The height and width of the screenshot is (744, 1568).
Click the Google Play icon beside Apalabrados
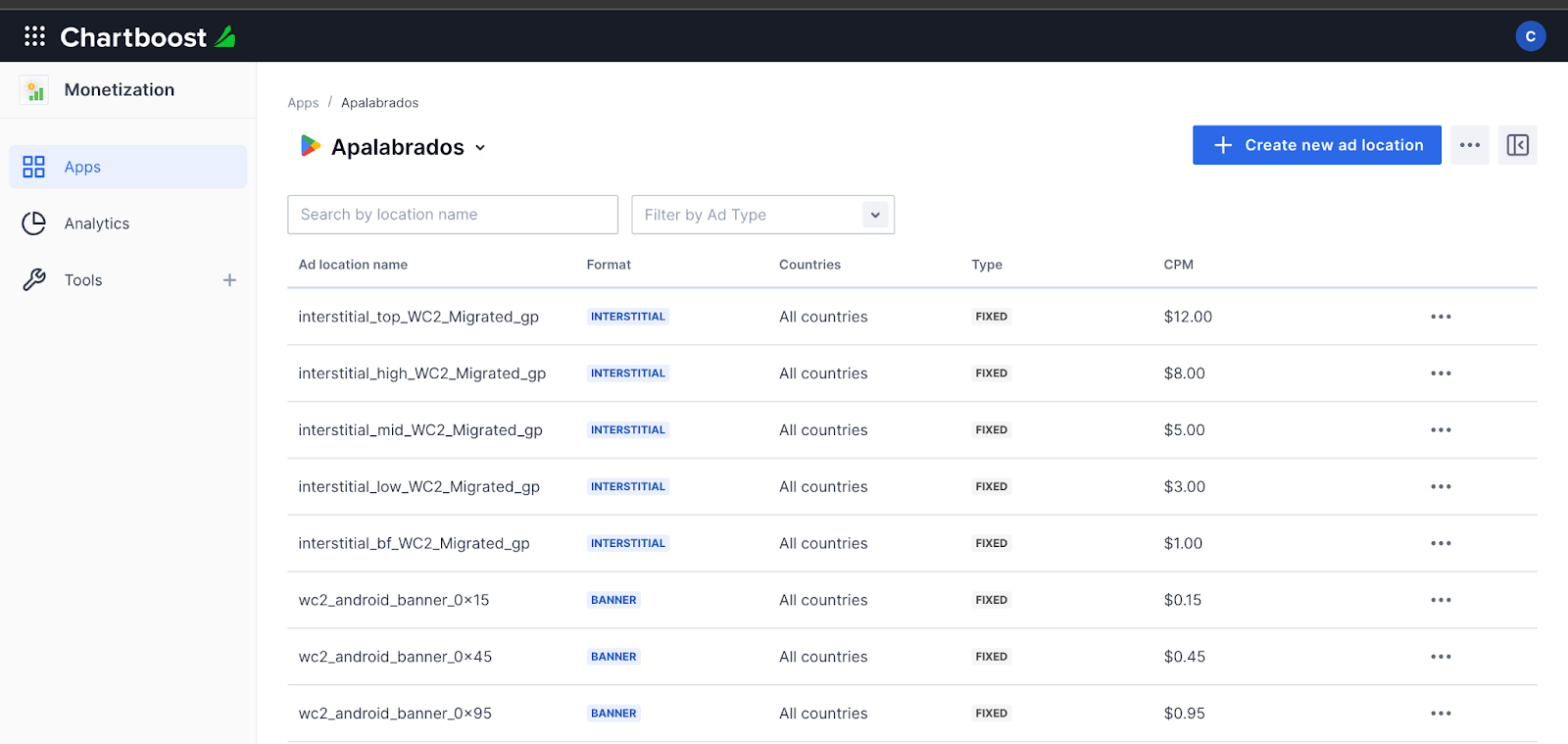click(x=310, y=146)
